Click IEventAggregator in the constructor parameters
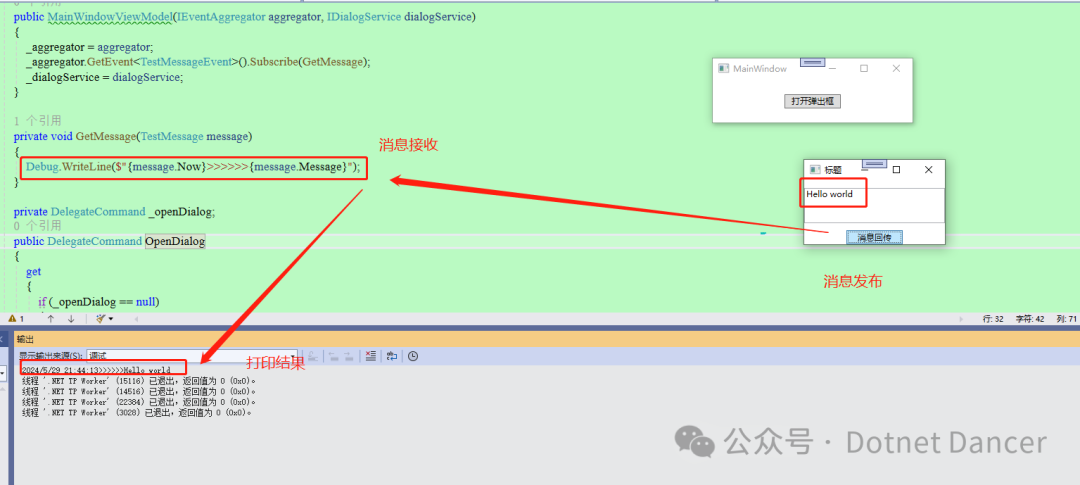 click(221, 17)
